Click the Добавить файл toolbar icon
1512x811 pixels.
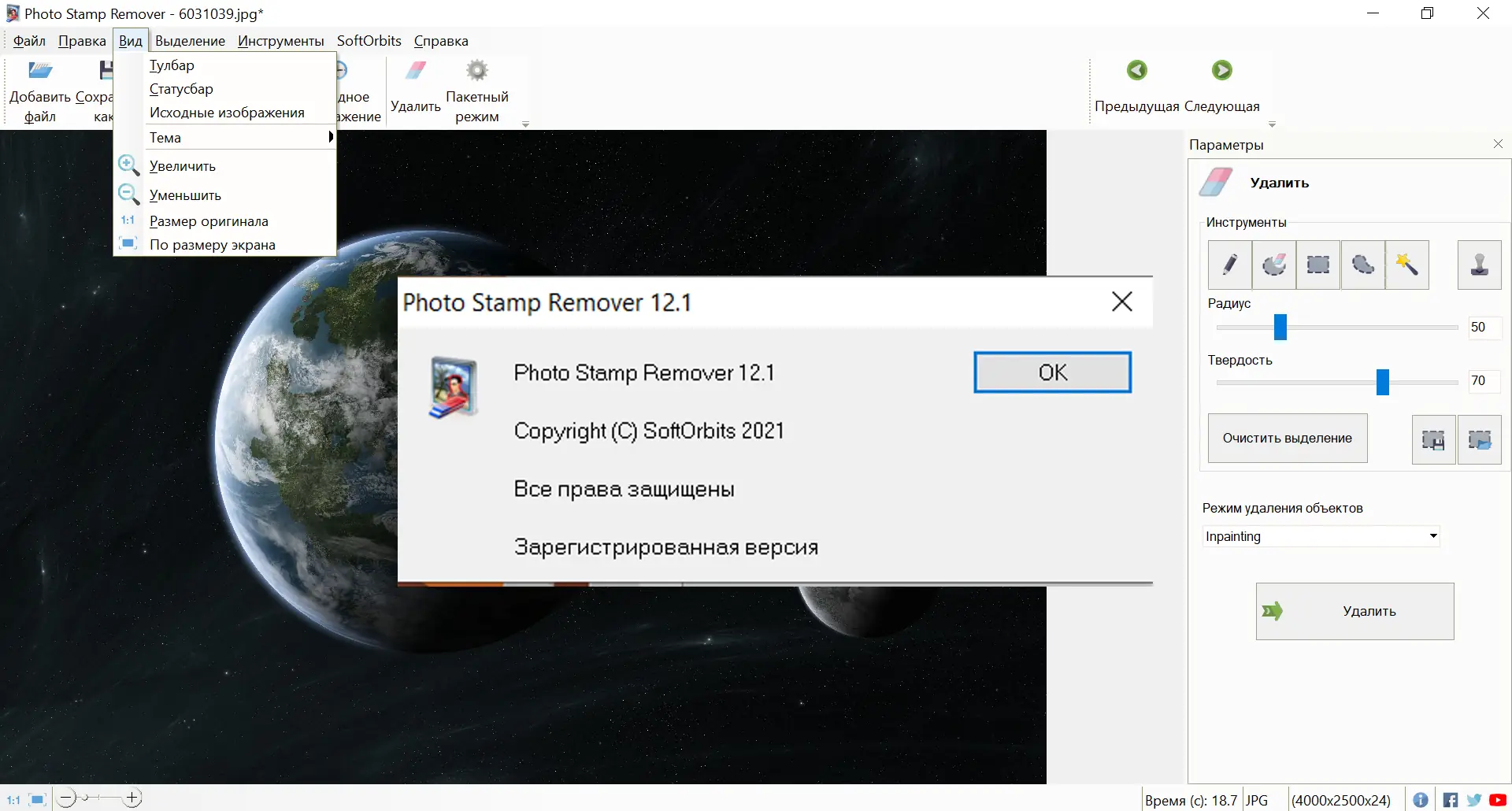click(40, 71)
